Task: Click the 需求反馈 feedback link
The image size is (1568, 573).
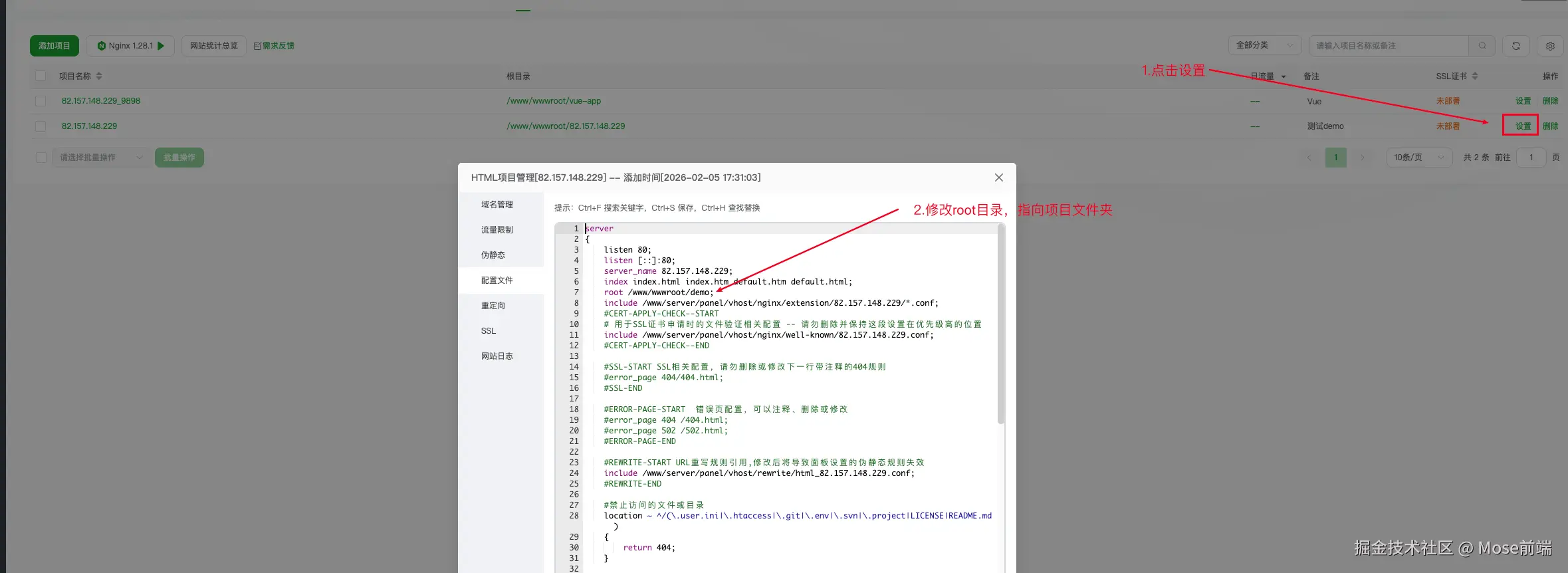Action: (x=274, y=46)
